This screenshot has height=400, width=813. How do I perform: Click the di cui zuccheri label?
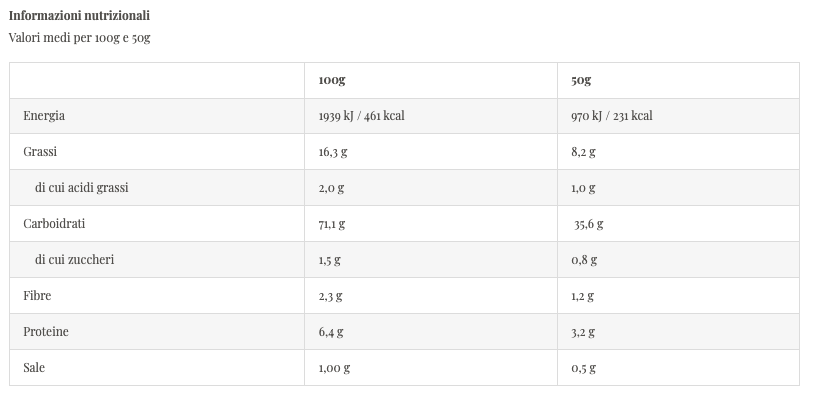point(74,260)
